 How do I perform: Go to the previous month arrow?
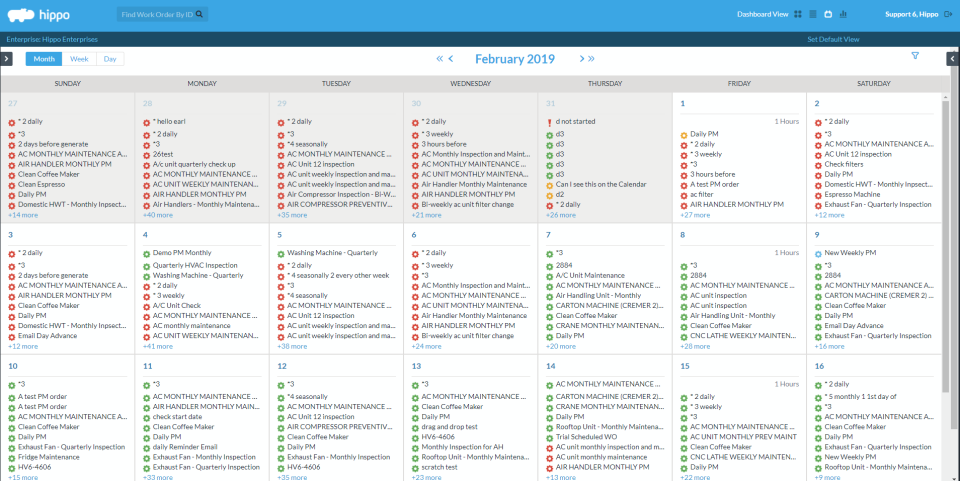coord(451,59)
